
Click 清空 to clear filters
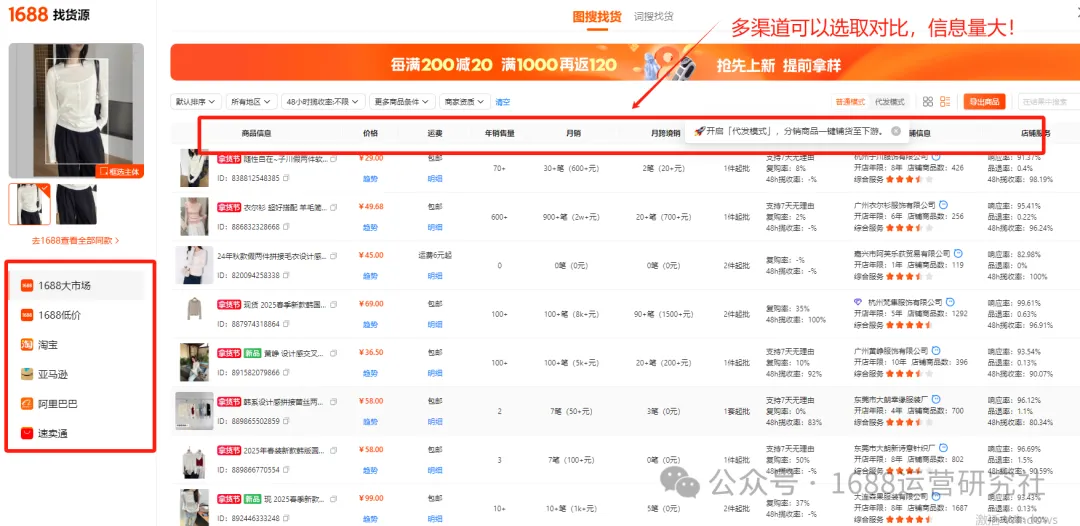click(x=503, y=102)
